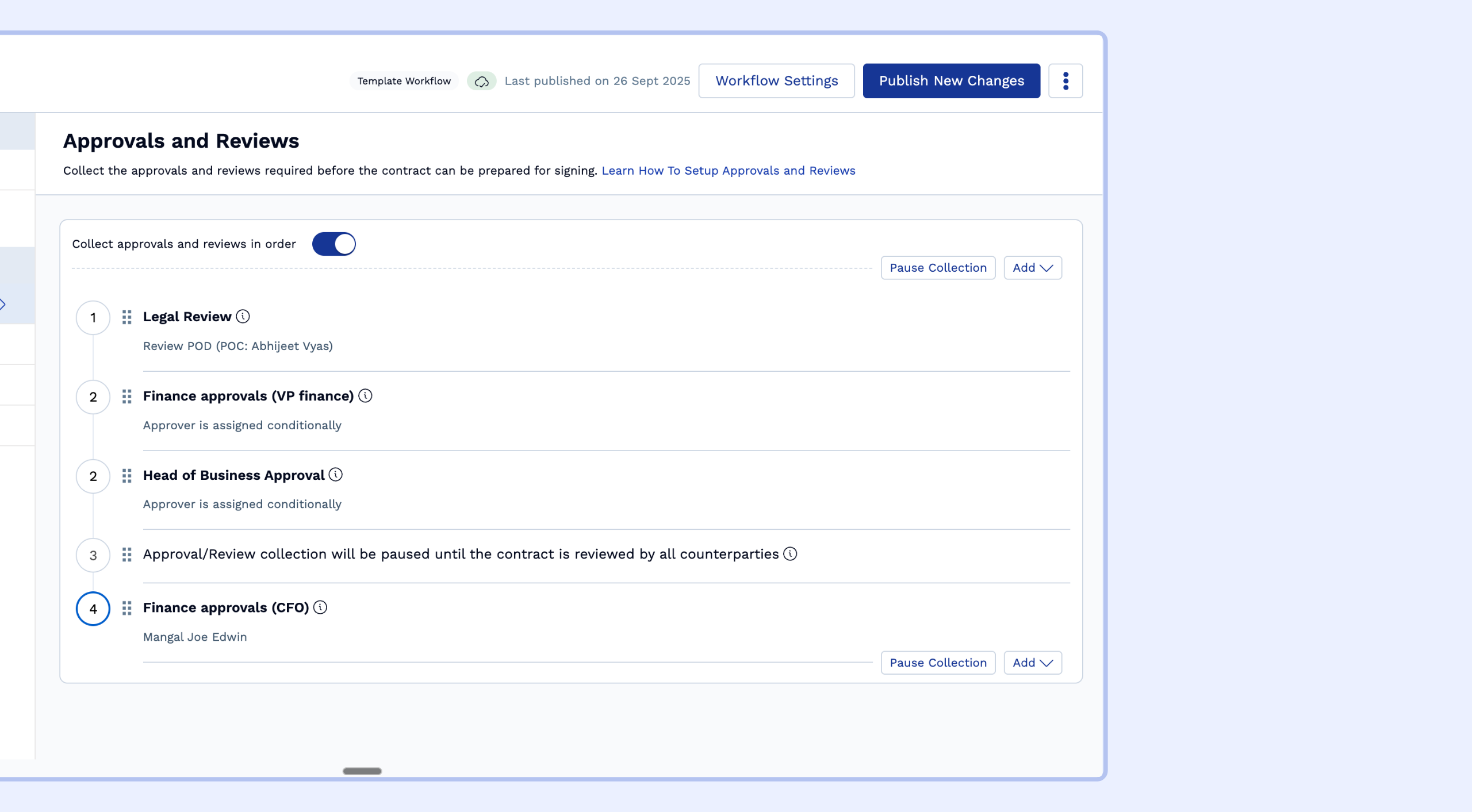This screenshot has height=812, width=1472.
Task: Click info icon beside Head of Business Approval
Action: pos(336,475)
